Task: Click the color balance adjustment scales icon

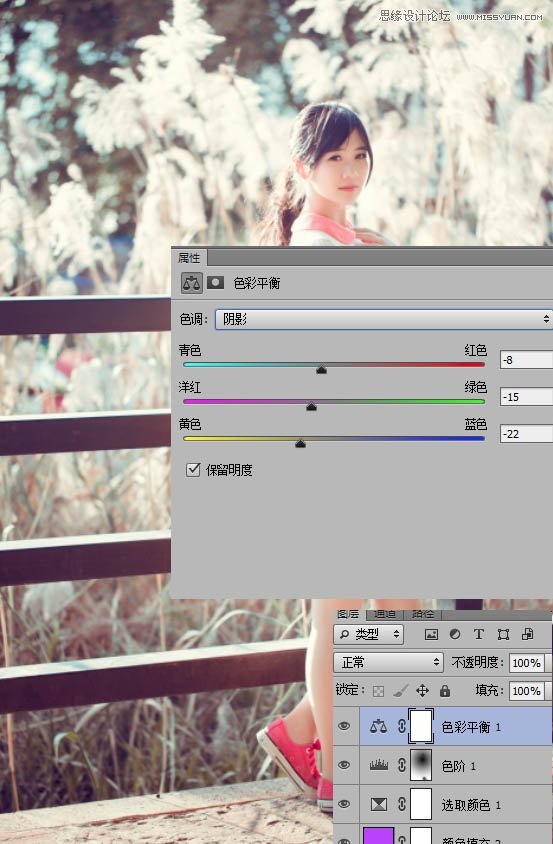Action: click(x=191, y=283)
